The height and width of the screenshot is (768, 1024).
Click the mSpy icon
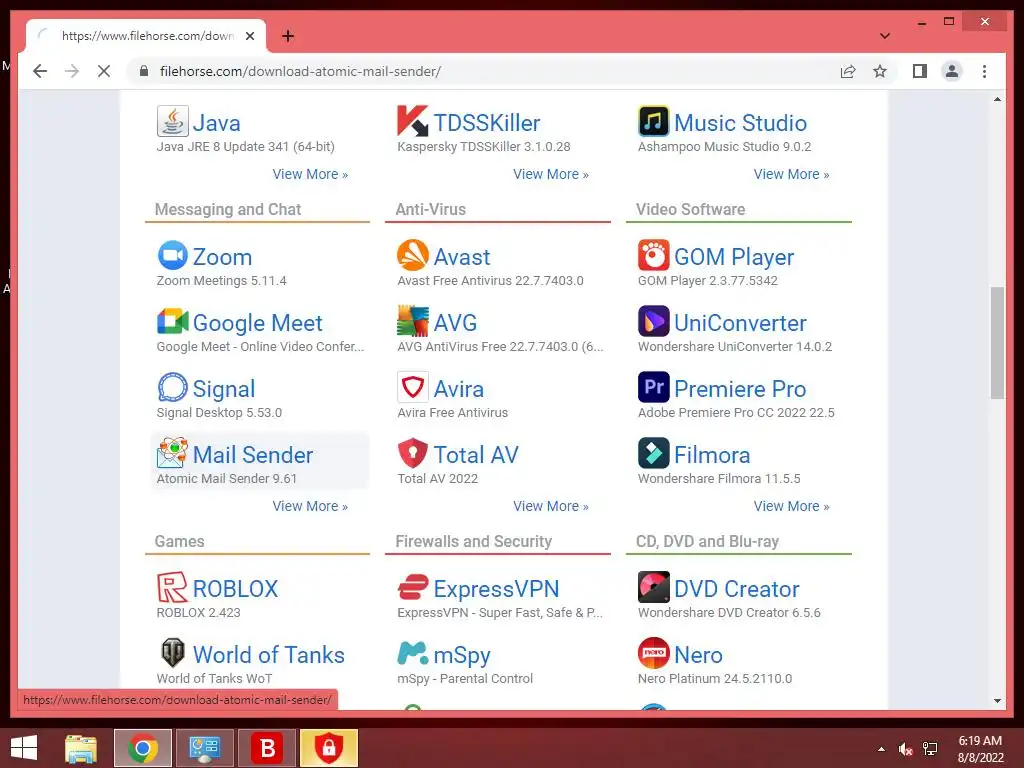click(x=413, y=653)
